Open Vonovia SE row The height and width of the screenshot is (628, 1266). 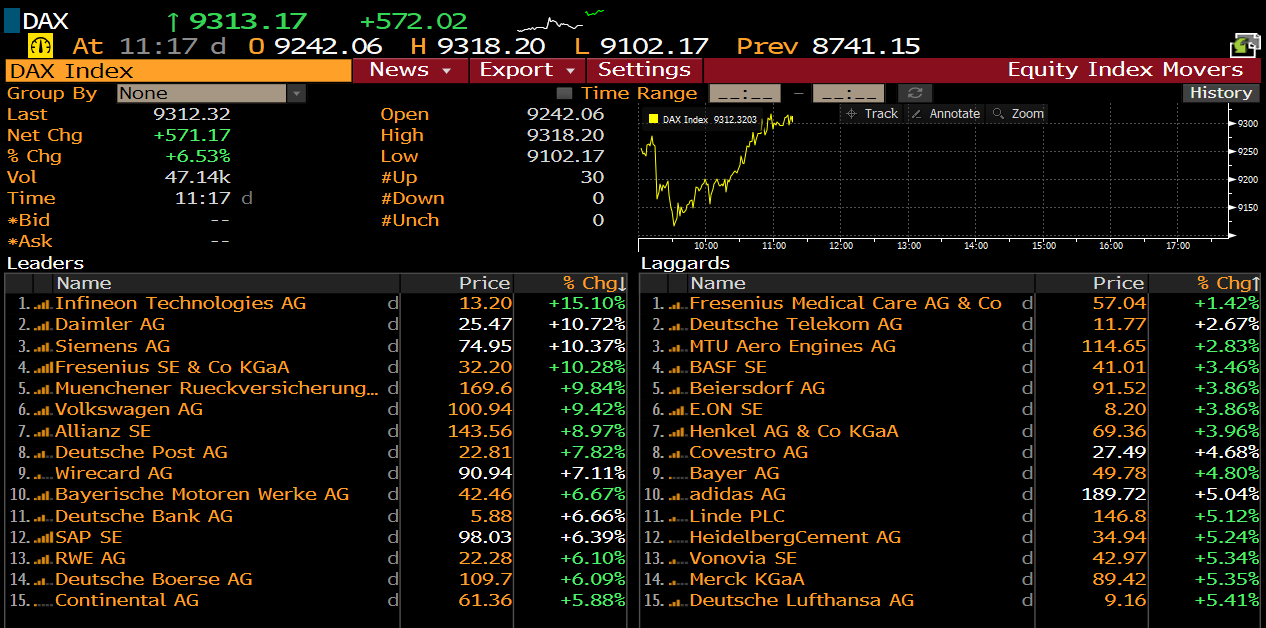[950, 558]
